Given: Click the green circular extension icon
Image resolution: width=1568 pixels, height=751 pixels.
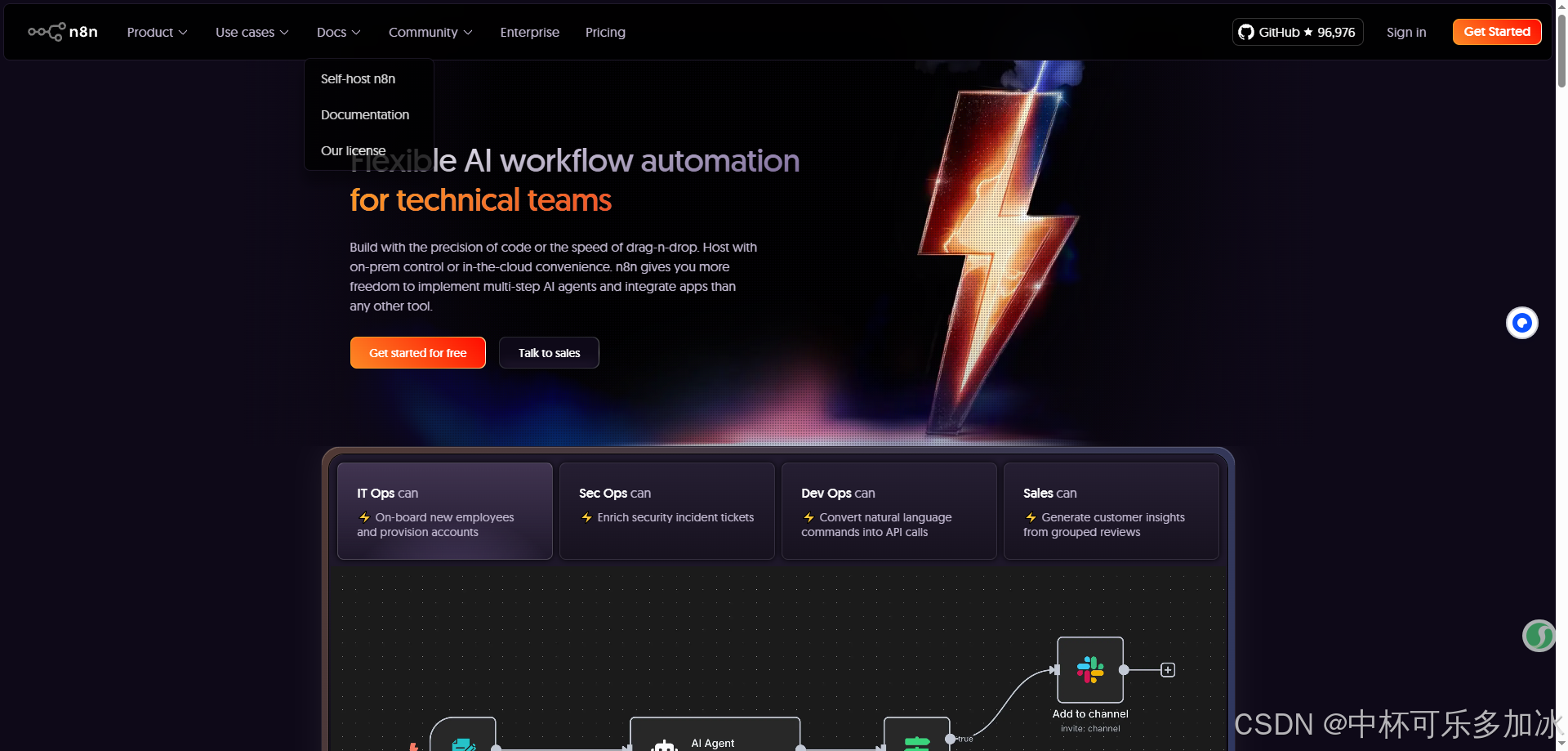Looking at the screenshot, I should pos(1539,636).
